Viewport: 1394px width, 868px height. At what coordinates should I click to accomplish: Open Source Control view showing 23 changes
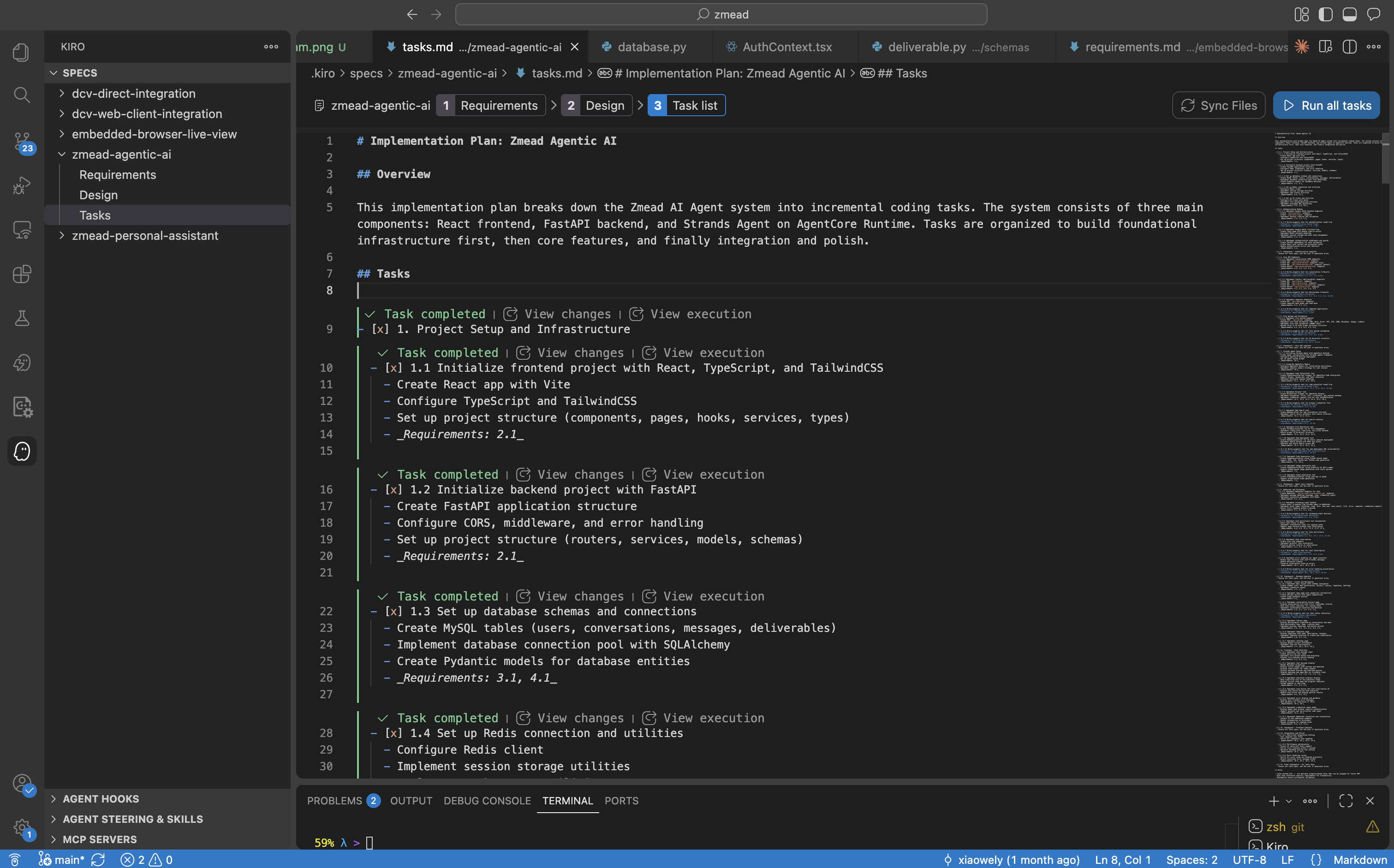22,140
